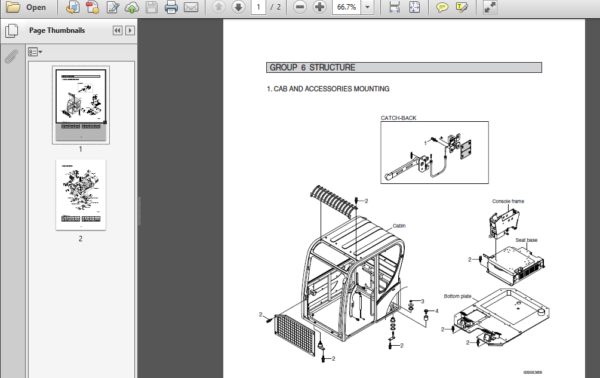Toggle read mode with expand arrows icon
The width and height of the screenshot is (600, 378).
pos(489,7)
